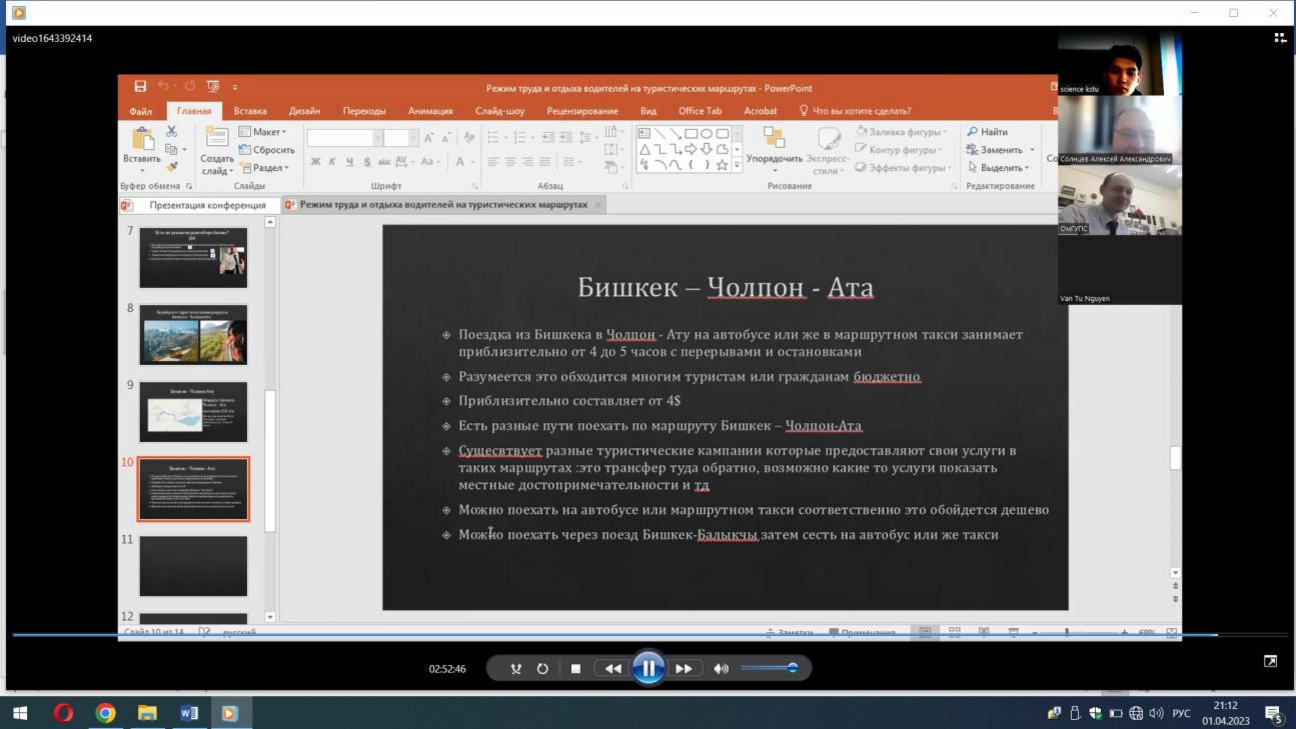This screenshot has width=1296, height=729.
Task: Switch to the Вставка ribbon tab
Action: (x=250, y=111)
